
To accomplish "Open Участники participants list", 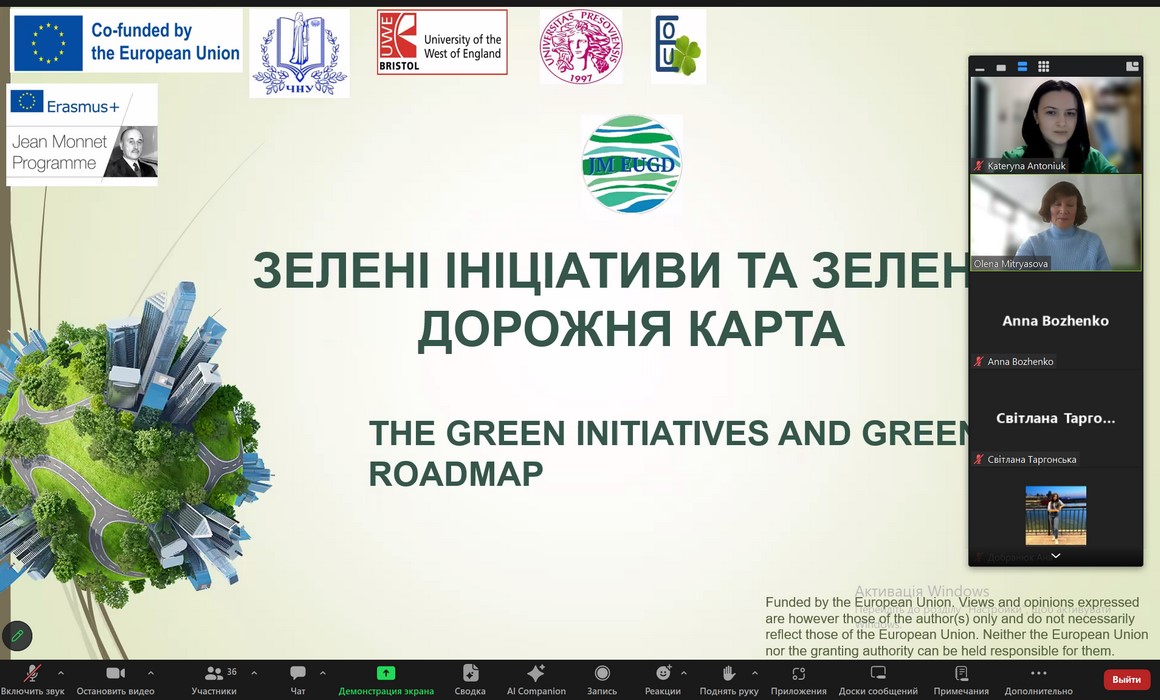I will 214,679.
